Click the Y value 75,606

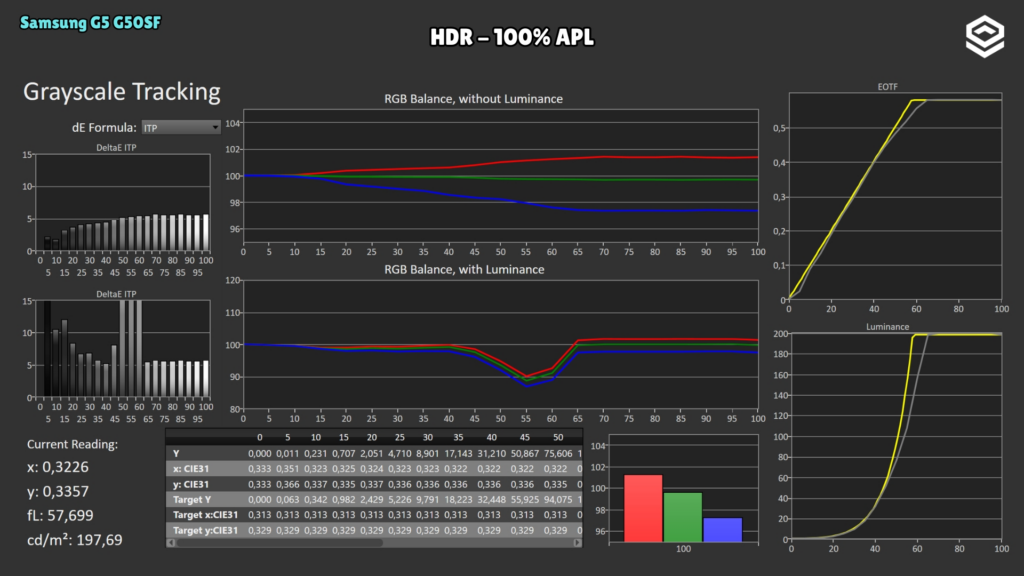(x=558, y=453)
